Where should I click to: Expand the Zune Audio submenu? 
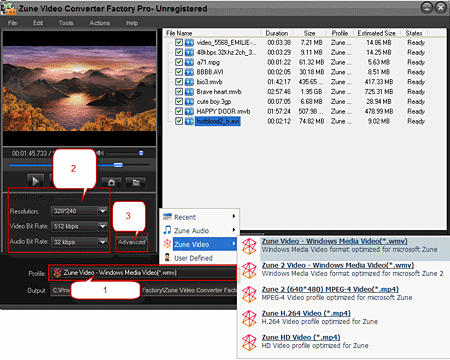tap(234, 230)
